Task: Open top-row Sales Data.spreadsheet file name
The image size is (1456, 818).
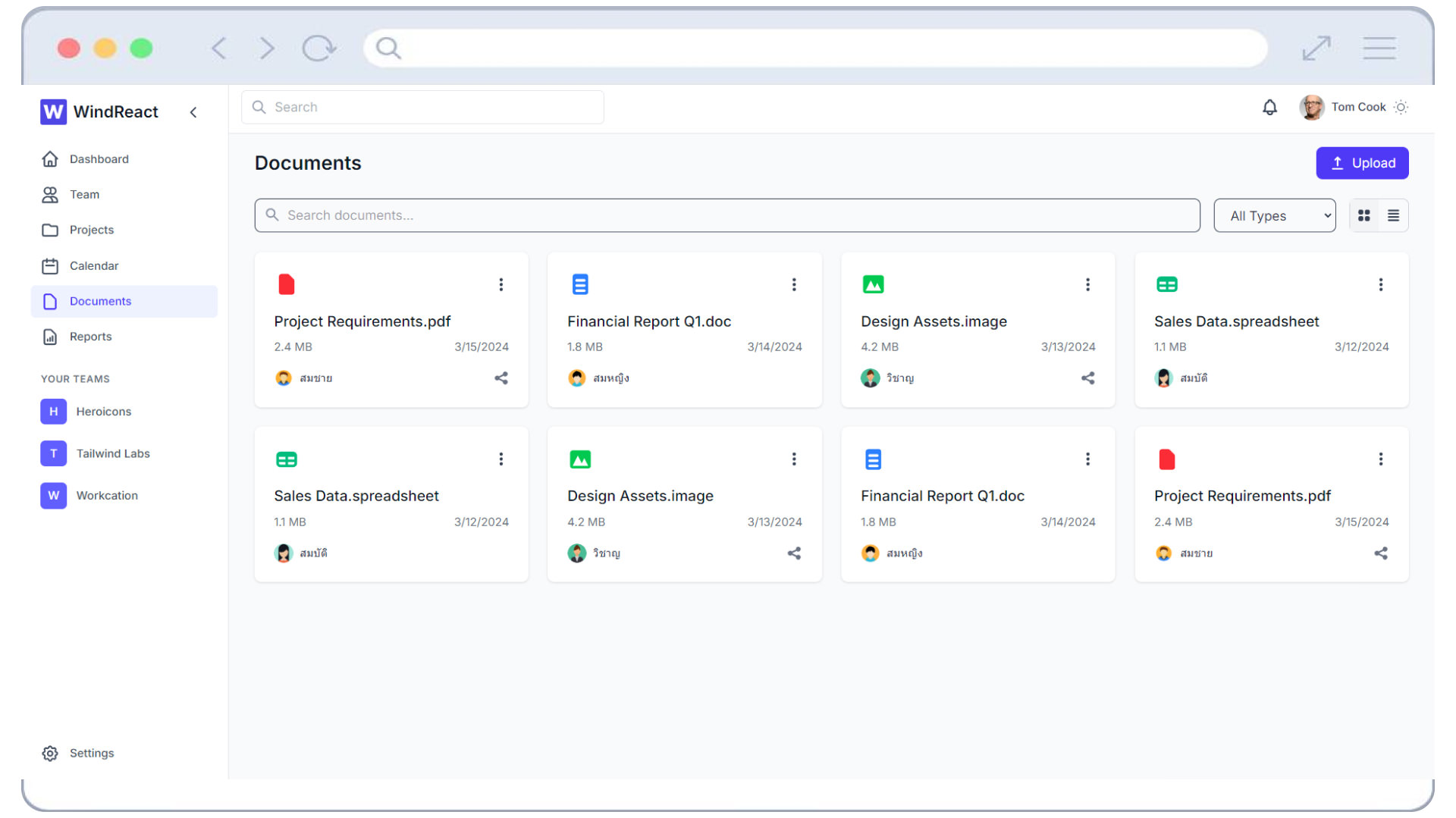Action: tap(1236, 321)
